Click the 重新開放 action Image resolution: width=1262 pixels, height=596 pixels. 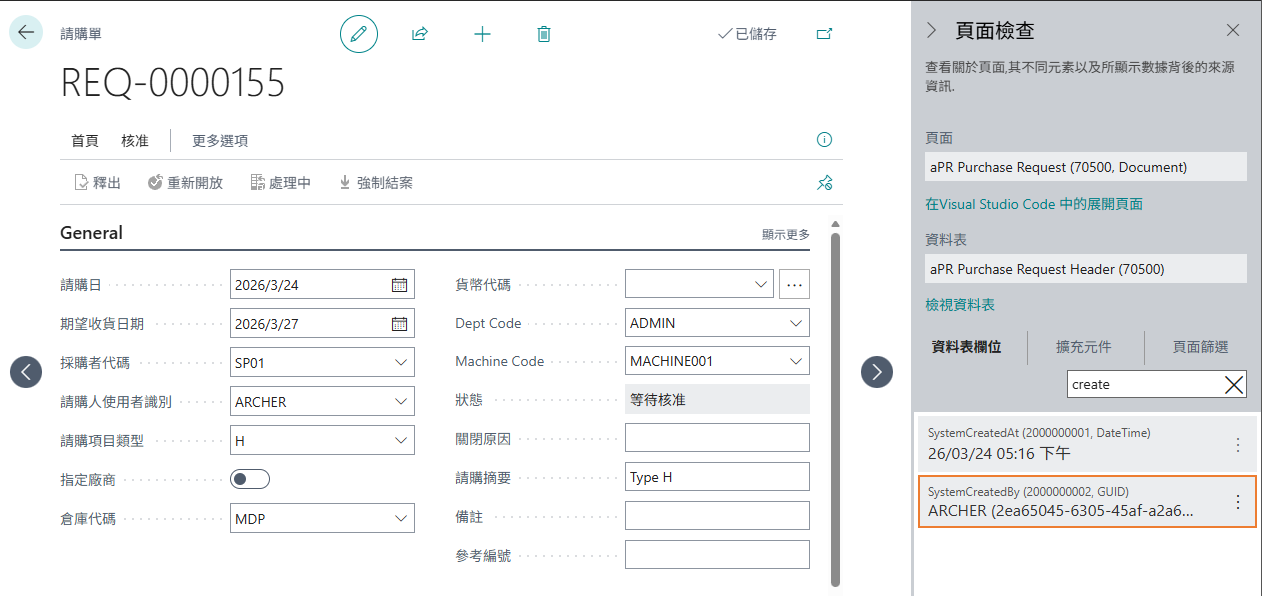185,183
